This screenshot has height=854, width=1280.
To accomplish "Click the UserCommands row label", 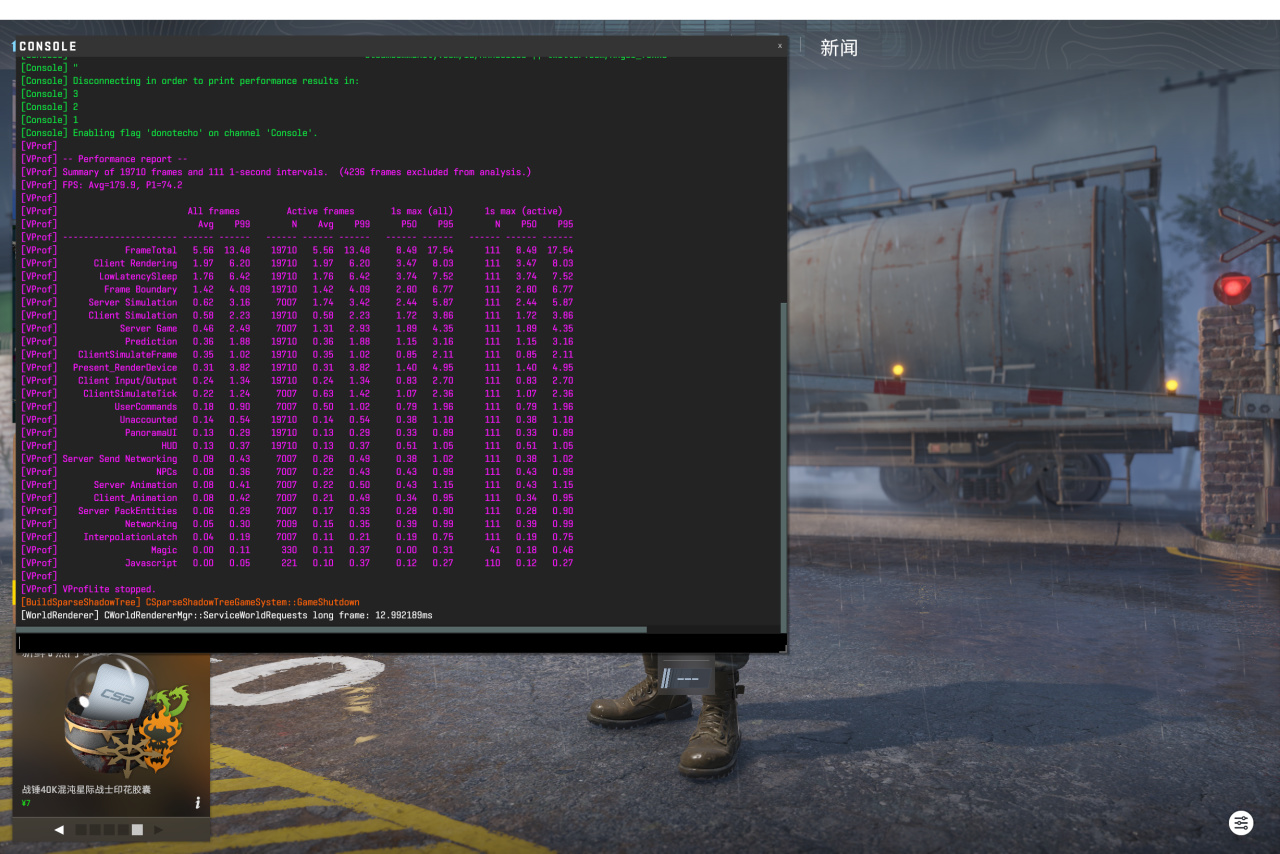I will pyautogui.click(x=146, y=406).
